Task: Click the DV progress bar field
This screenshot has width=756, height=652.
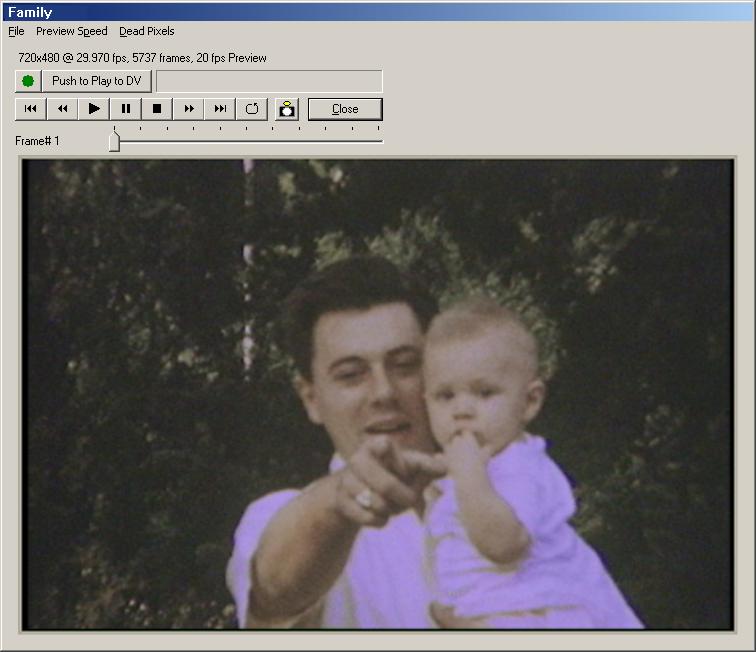Action: [x=269, y=81]
